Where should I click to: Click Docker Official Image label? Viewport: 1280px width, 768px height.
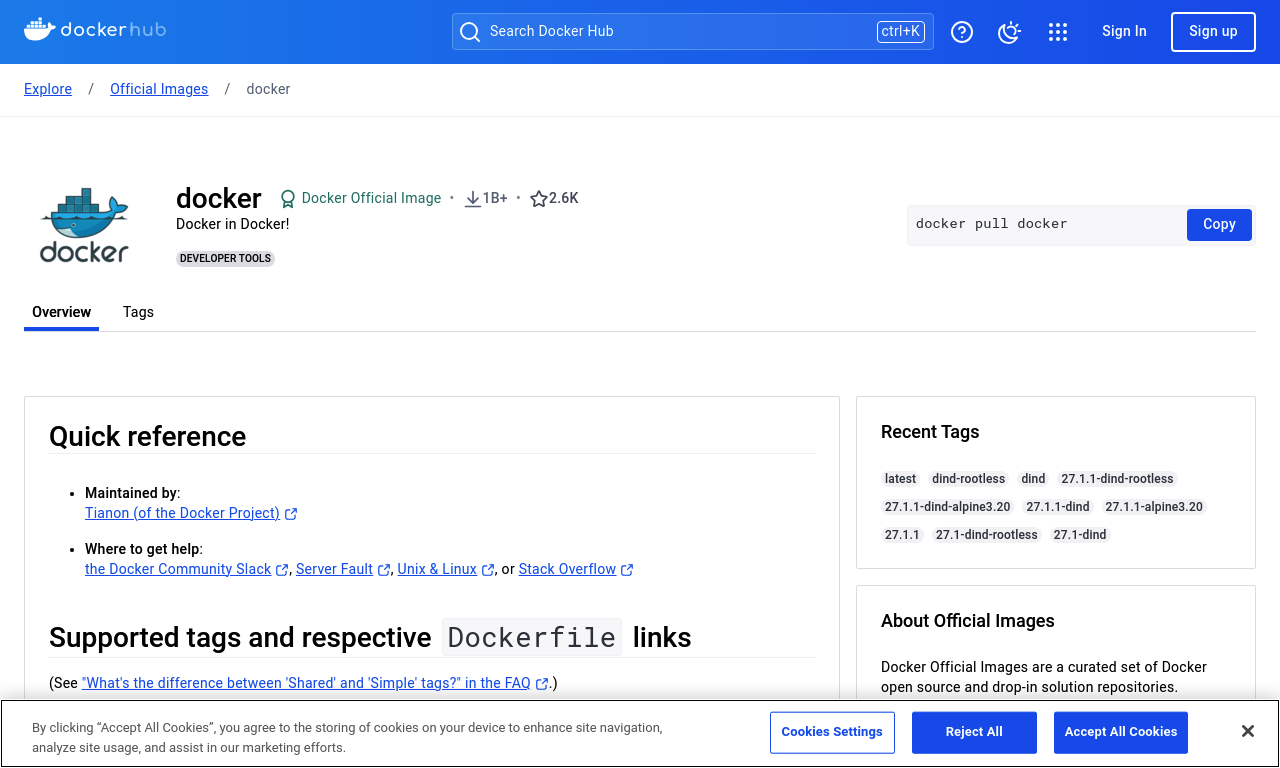371,198
